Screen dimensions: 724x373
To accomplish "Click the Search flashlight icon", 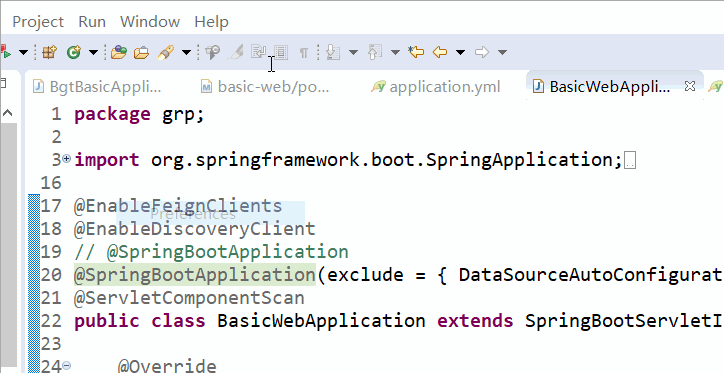I will click(x=165, y=52).
